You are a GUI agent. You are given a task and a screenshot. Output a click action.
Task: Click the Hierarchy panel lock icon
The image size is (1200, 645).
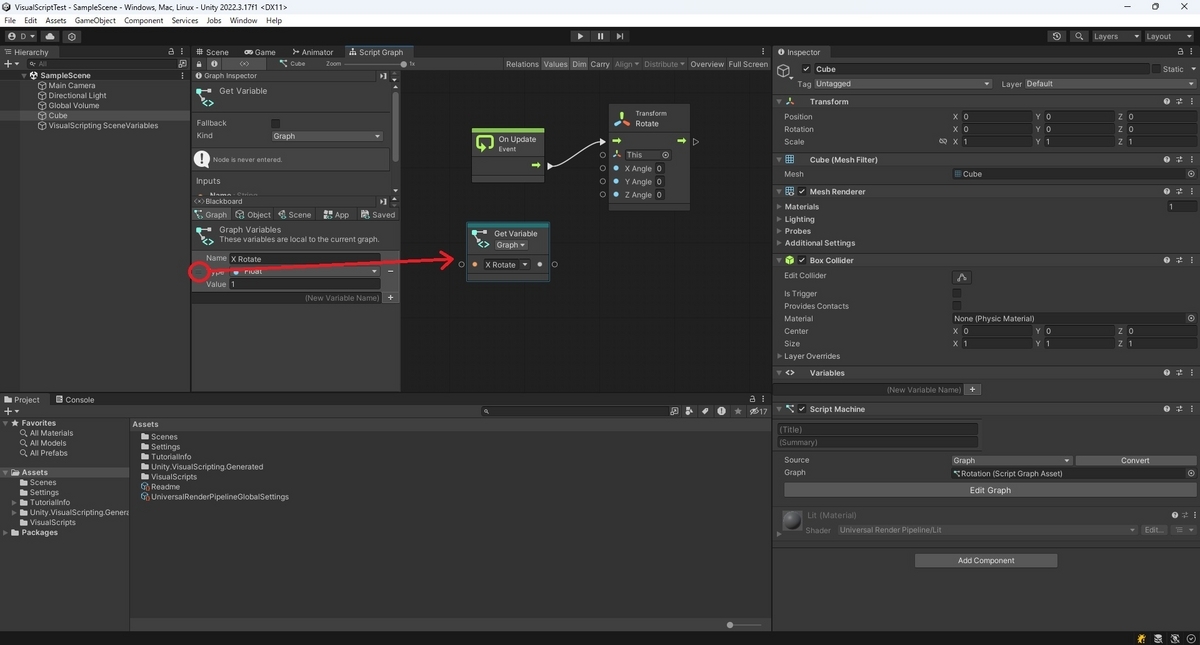(171, 52)
